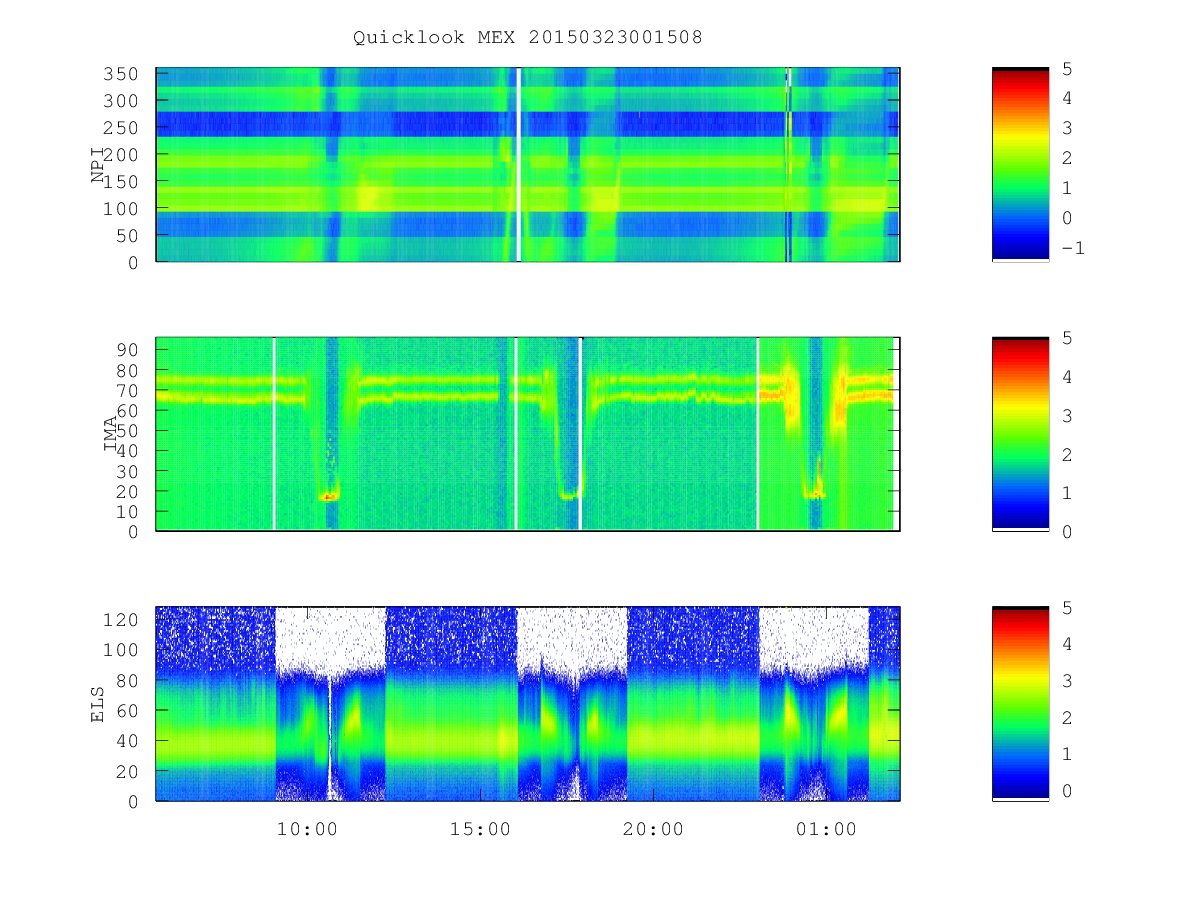Click inside the NPI spectrogram panel
Image resolution: width=1200 pixels, height=900 pixels.
click(528, 165)
